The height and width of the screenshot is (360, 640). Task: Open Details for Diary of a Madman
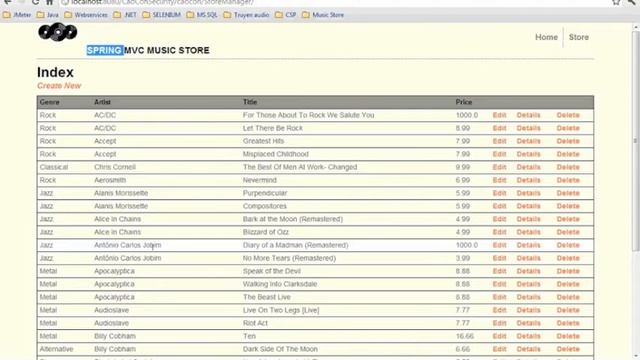click(x=528, y=245)
